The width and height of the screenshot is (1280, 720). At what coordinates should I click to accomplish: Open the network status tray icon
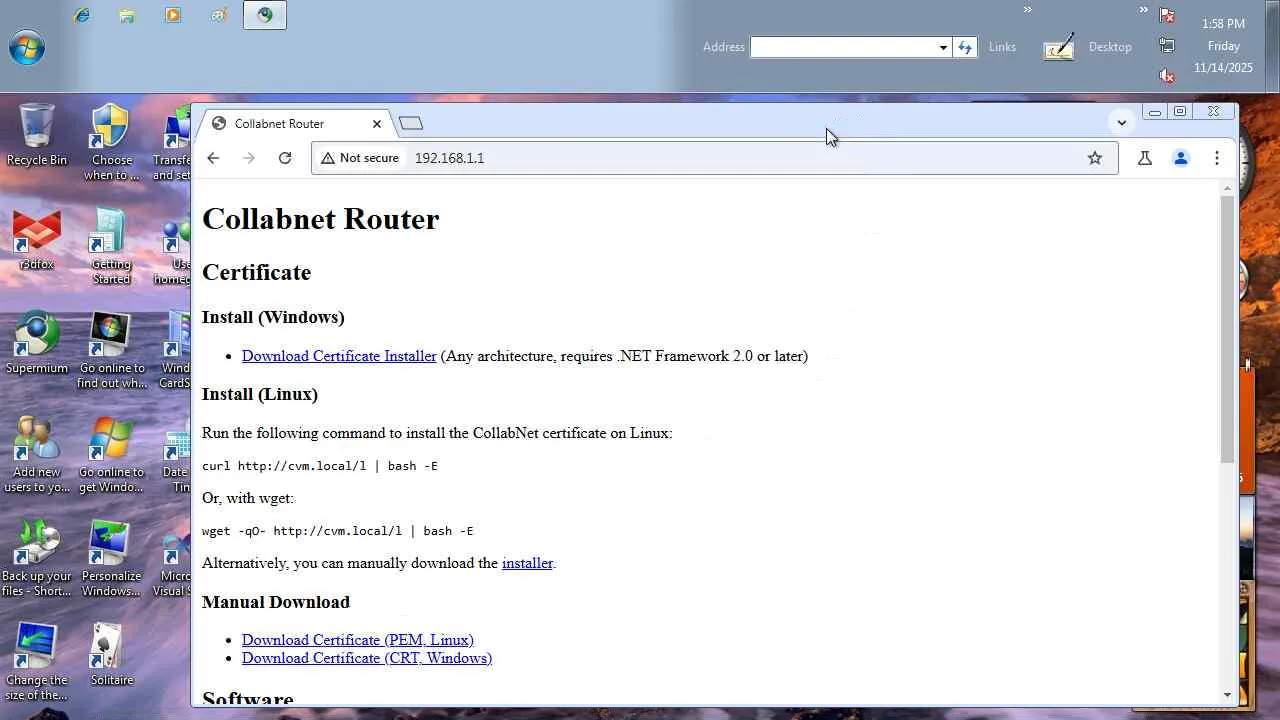[x=1167, y=45]
